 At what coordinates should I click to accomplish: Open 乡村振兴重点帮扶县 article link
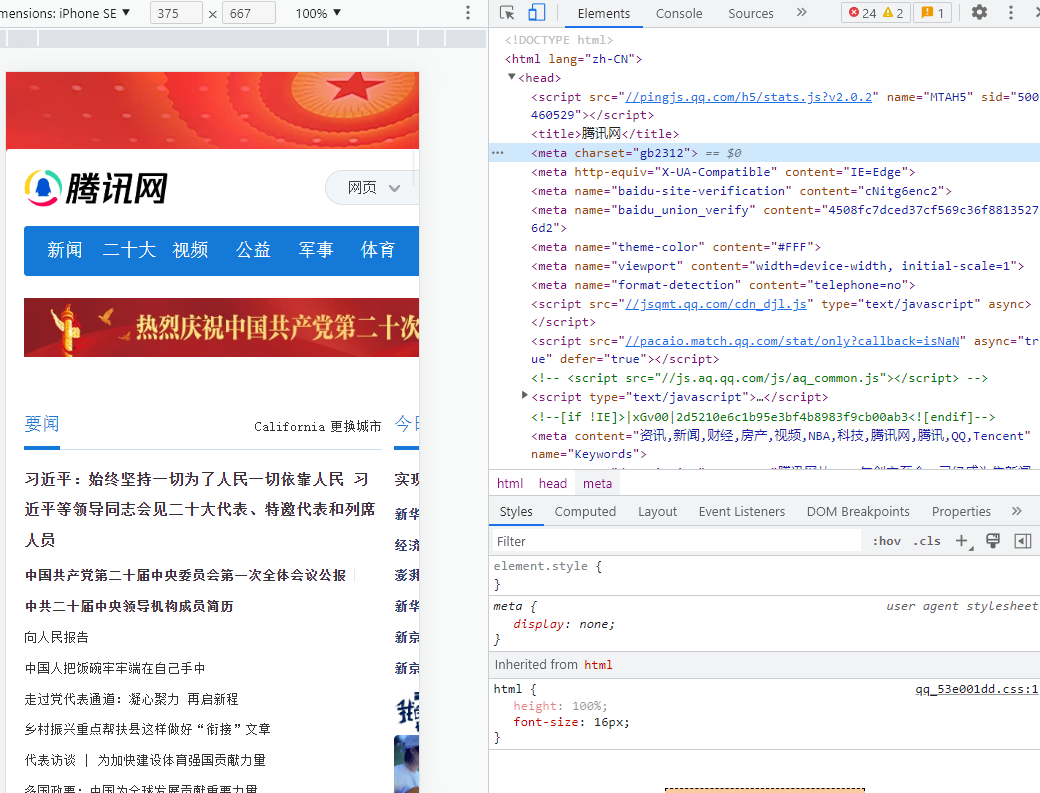[x=147, y=729]
